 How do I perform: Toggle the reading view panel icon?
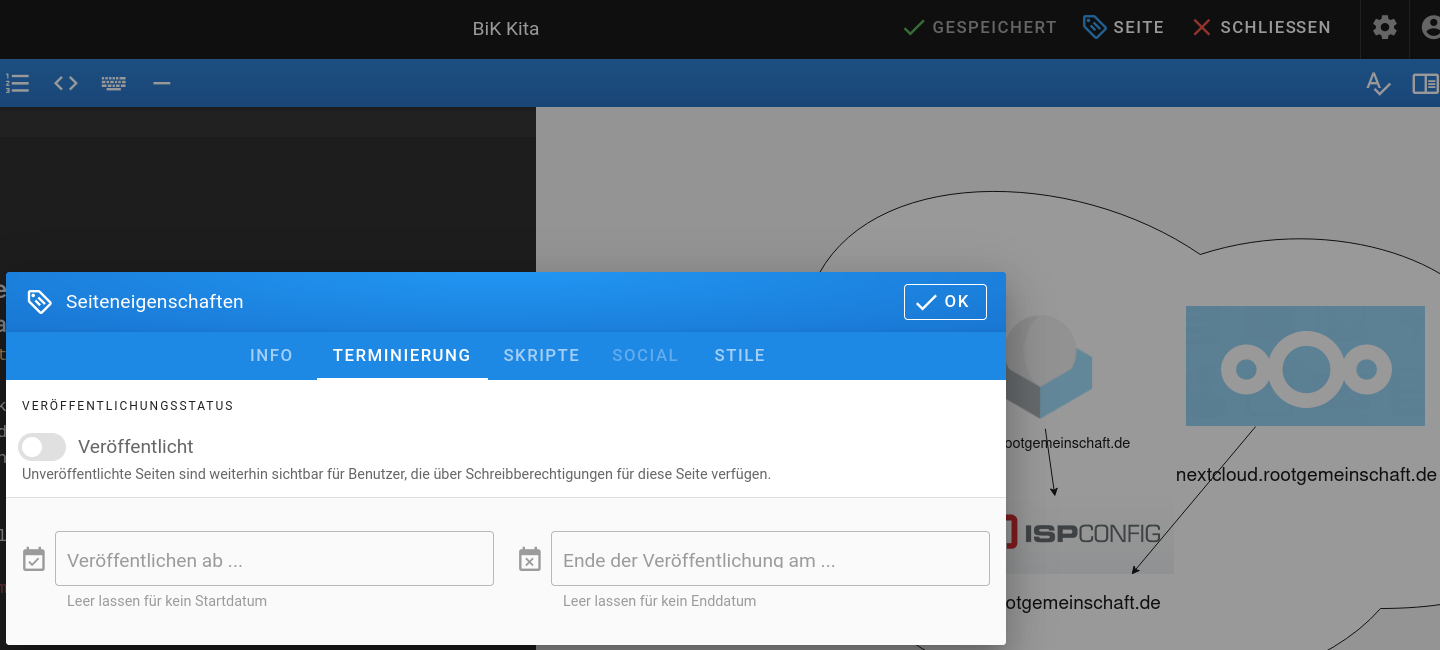click(1426, 84)
